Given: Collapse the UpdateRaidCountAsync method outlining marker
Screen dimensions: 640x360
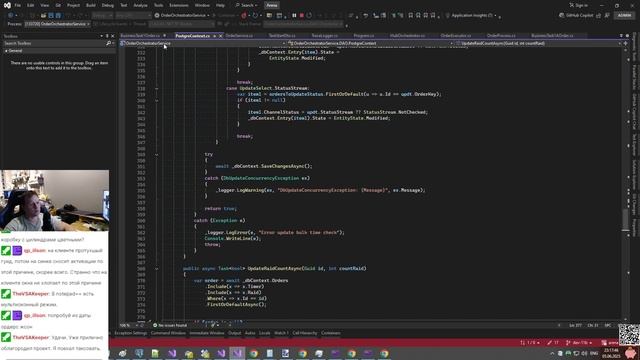Looking at the screenshot, I should point(157,269).
